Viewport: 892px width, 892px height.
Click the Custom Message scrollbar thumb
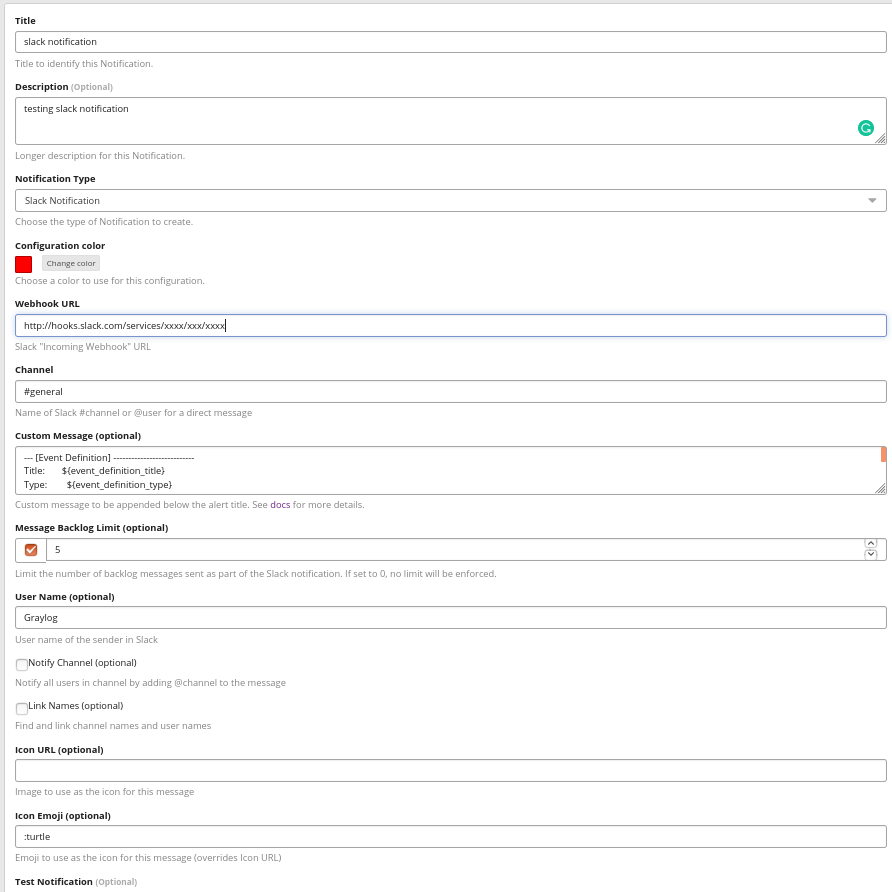883,455
